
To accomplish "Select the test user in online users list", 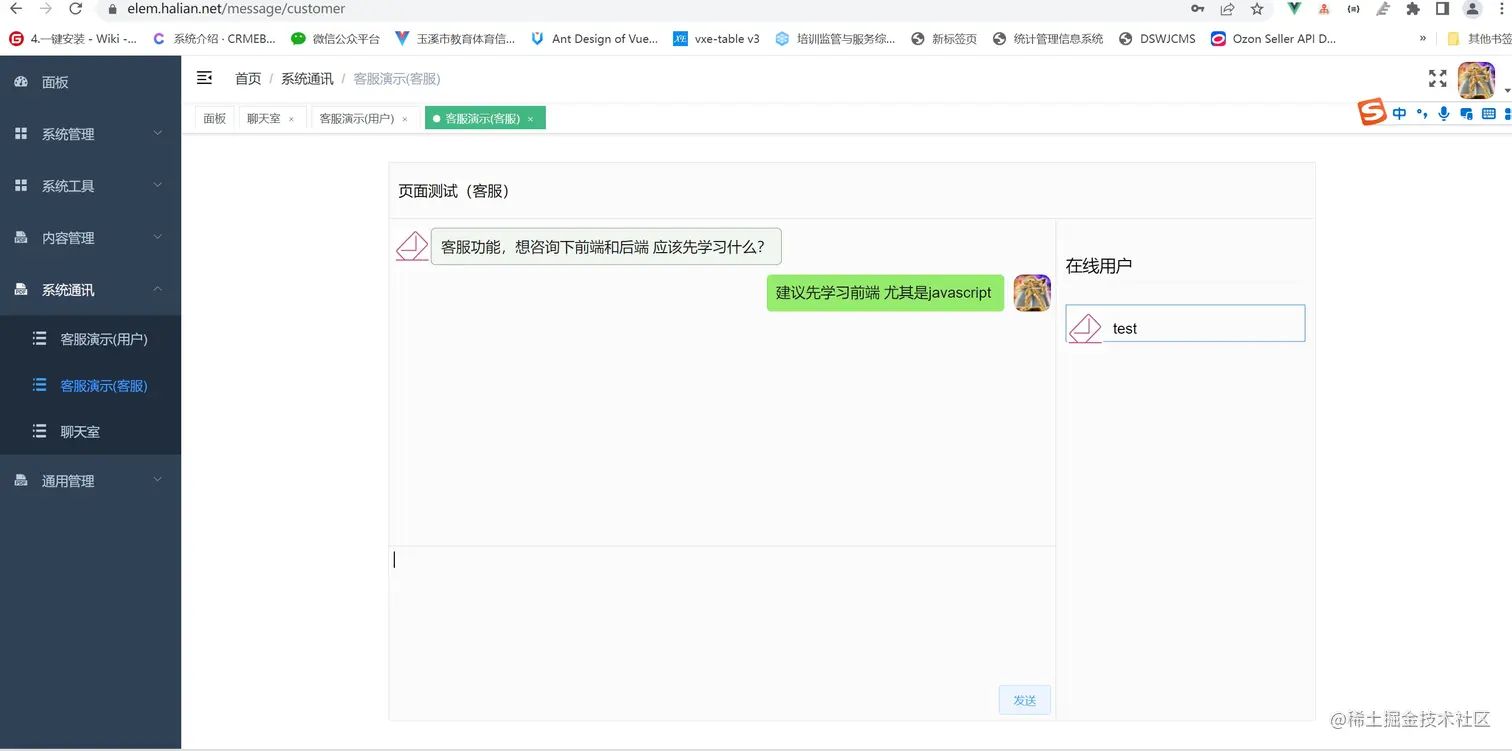I will pyautogui.click(x=1184, y=323).
